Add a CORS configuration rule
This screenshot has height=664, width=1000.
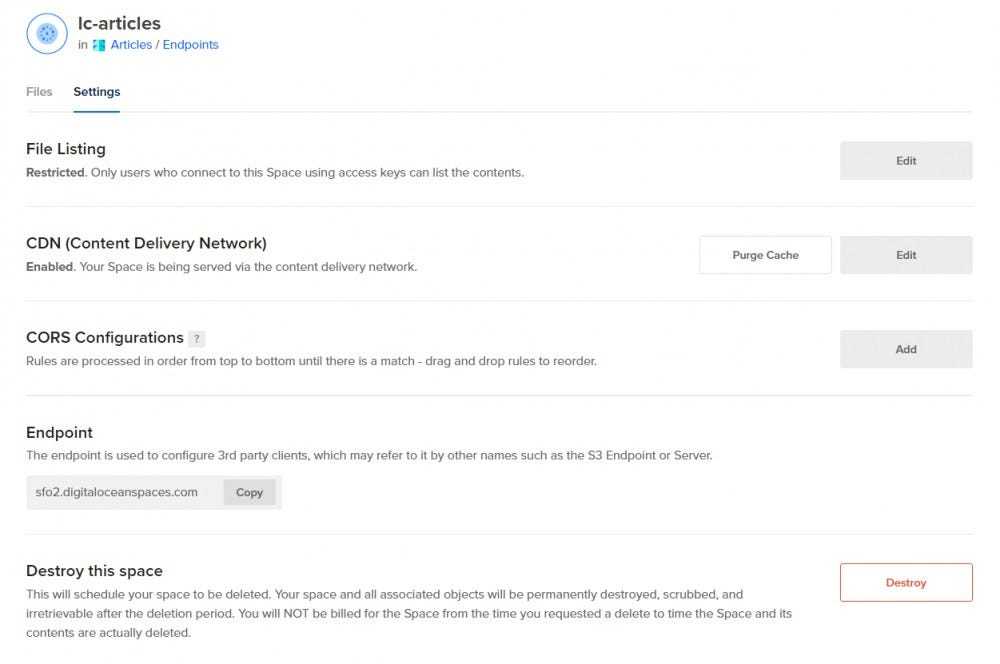coord(905,349)
